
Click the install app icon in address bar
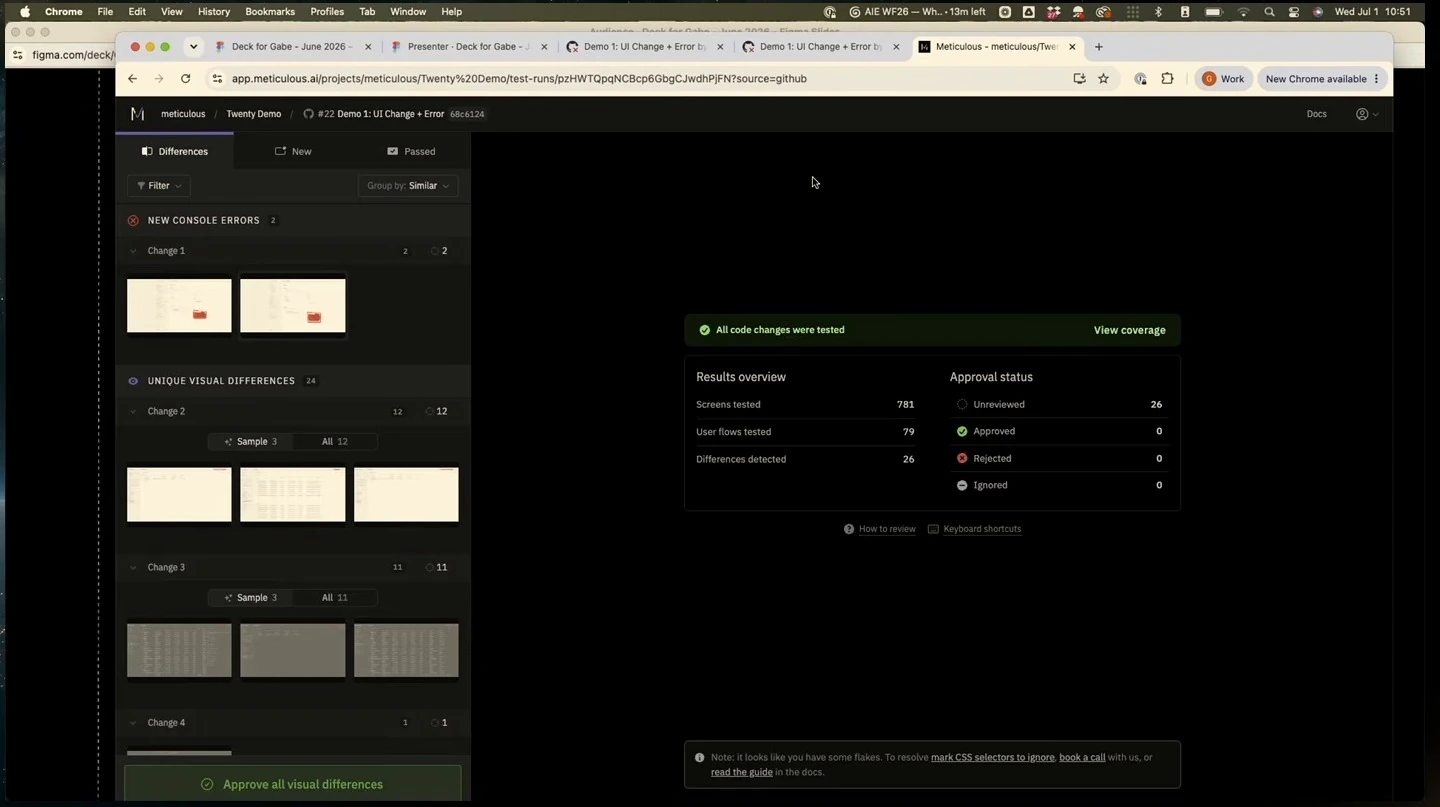click(x=1079, y=79)
